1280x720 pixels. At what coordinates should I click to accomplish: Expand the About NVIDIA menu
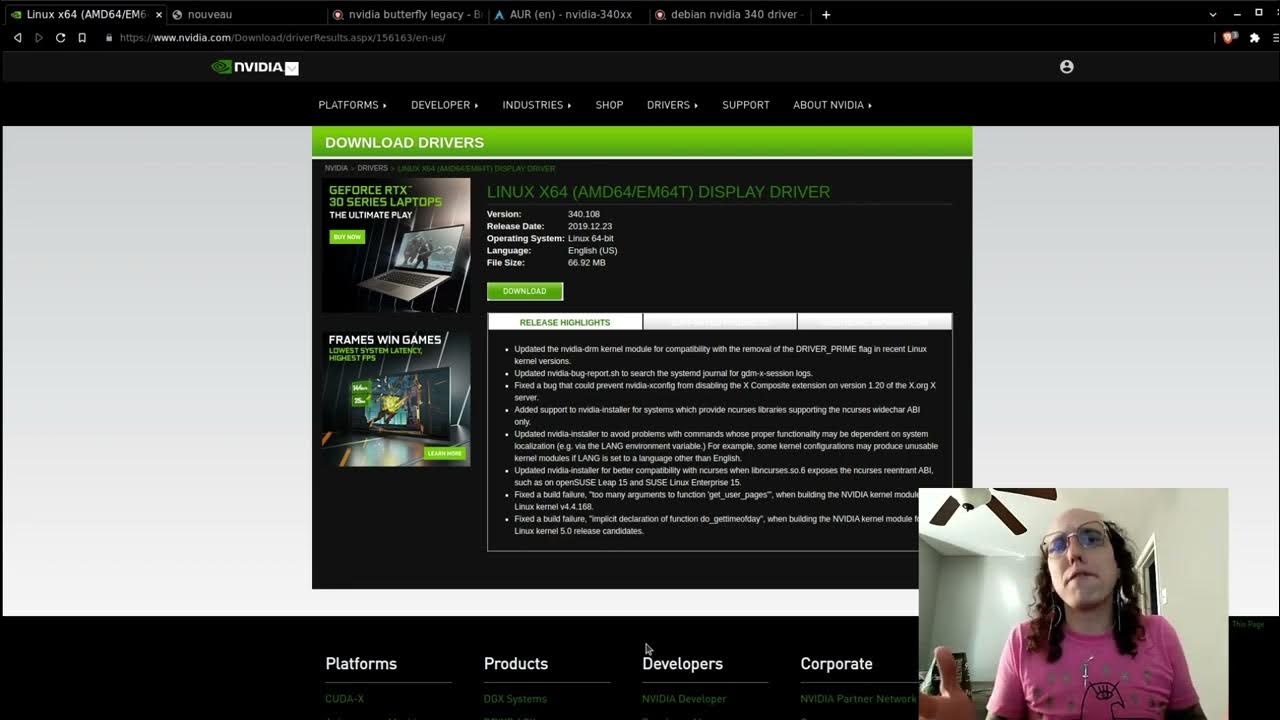[x=832, y=105]
